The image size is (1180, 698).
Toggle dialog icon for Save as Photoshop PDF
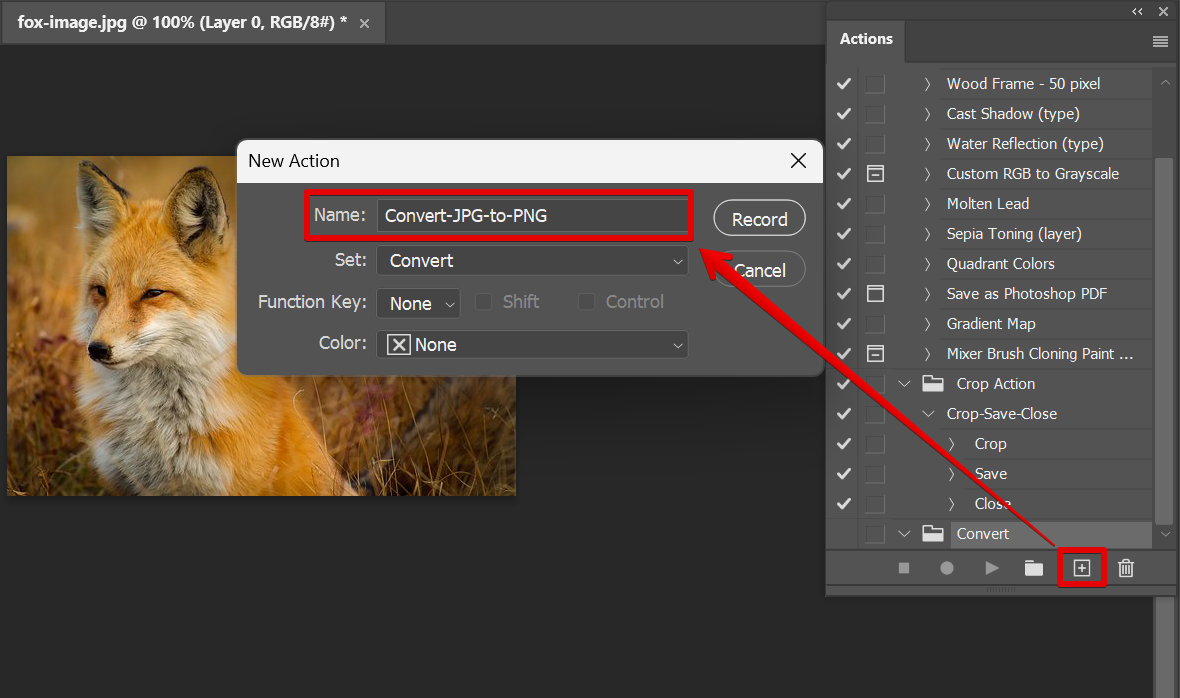coord(875,293)
